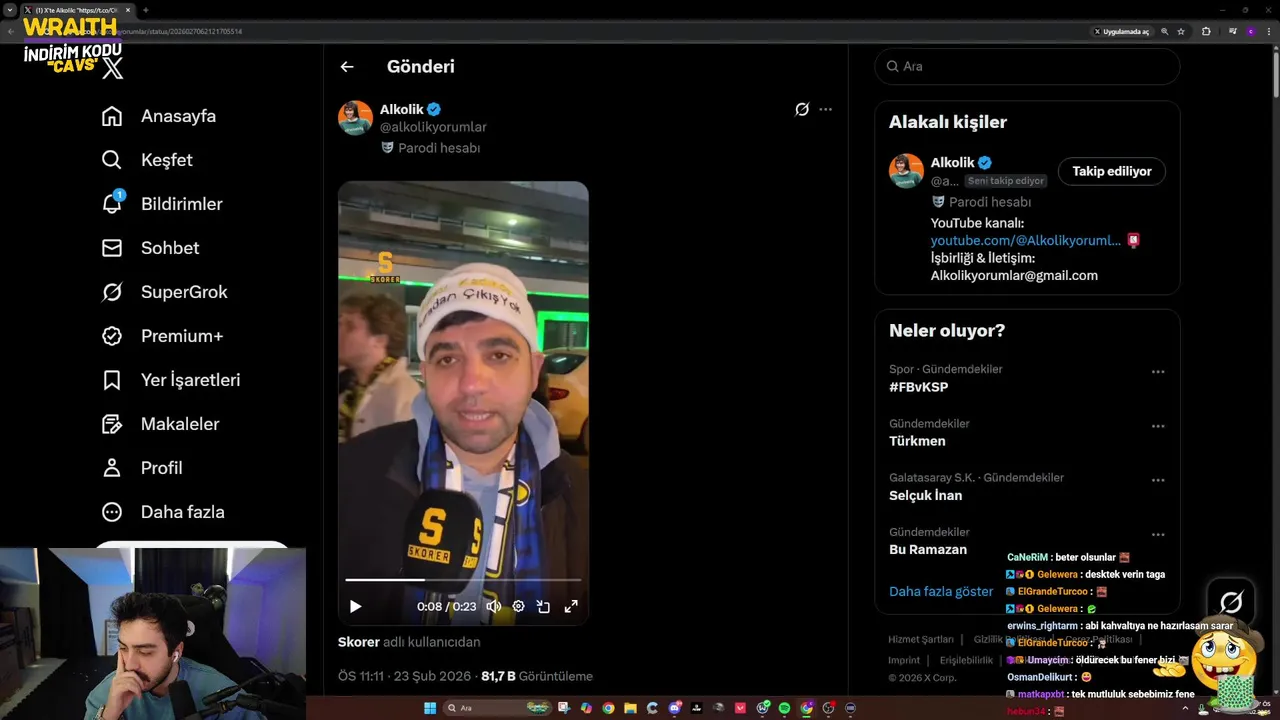
Task: Open #FBvKSP trending topic
Action: [918, 387]
